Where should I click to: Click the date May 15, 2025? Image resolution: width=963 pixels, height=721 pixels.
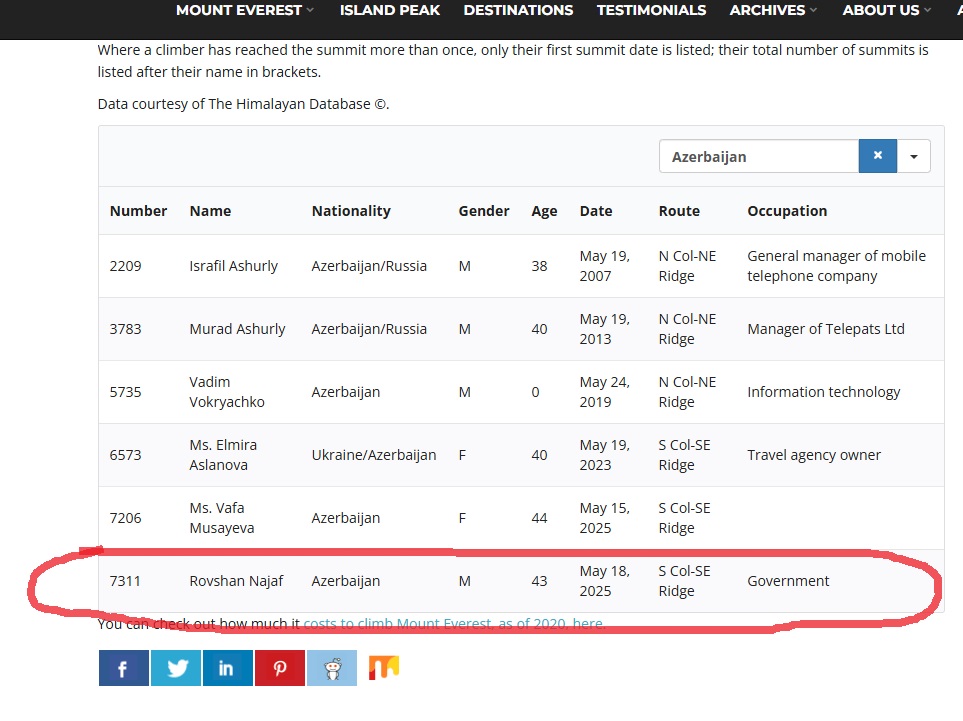[x=604, y=518]
